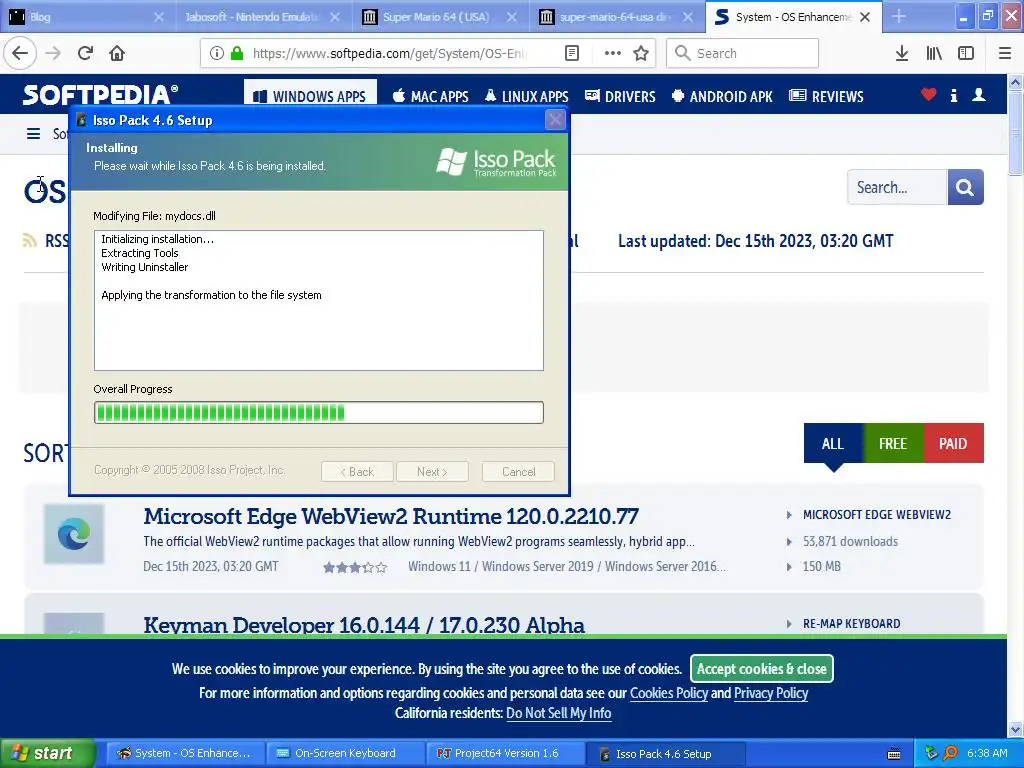The image size is (1024, 768).
Task: Click the Firefox Search input box
Action: coord(743,53)
